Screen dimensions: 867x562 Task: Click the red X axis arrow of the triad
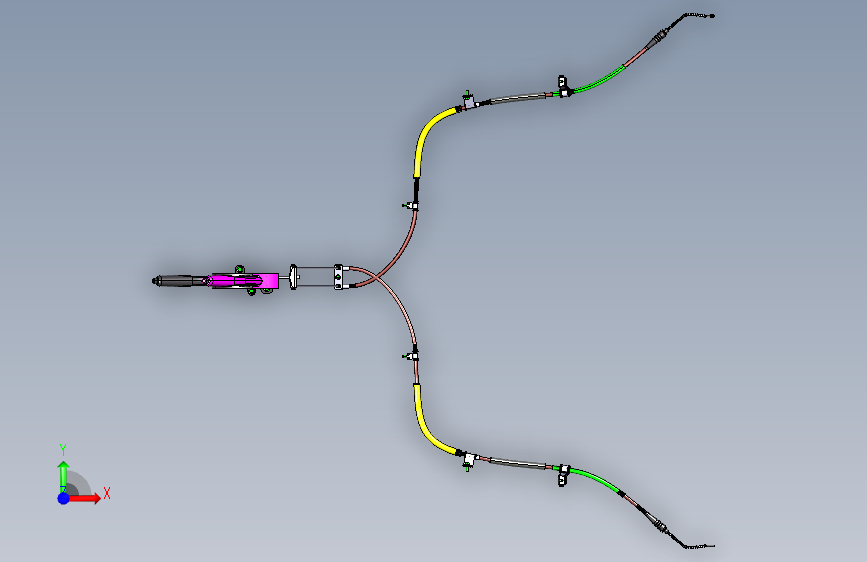click(84, 498)
